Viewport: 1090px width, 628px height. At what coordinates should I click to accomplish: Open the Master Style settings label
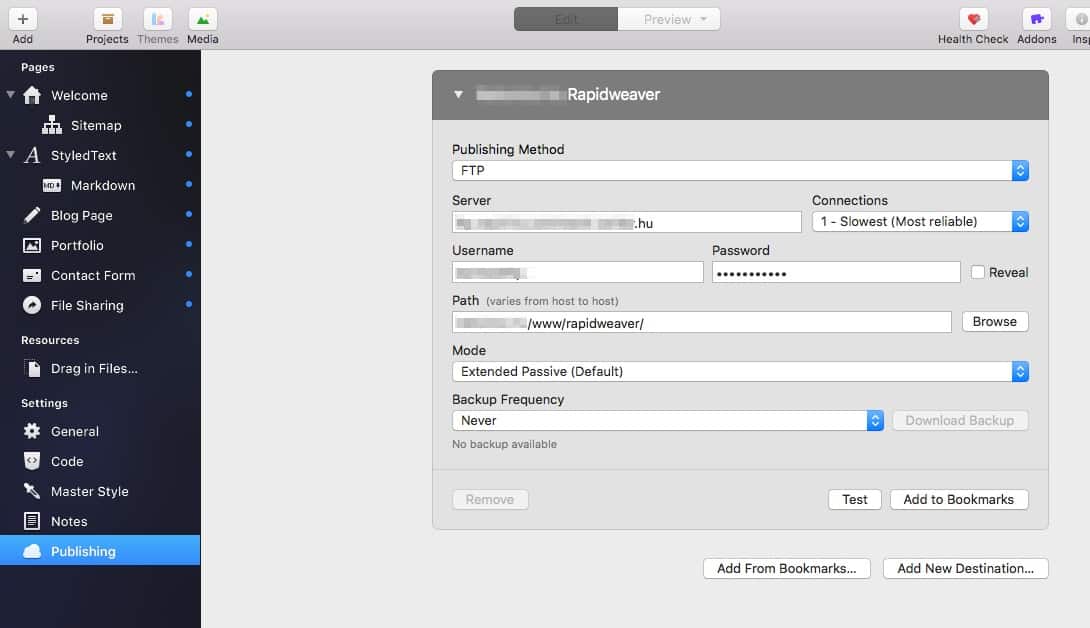pos(90,491)
